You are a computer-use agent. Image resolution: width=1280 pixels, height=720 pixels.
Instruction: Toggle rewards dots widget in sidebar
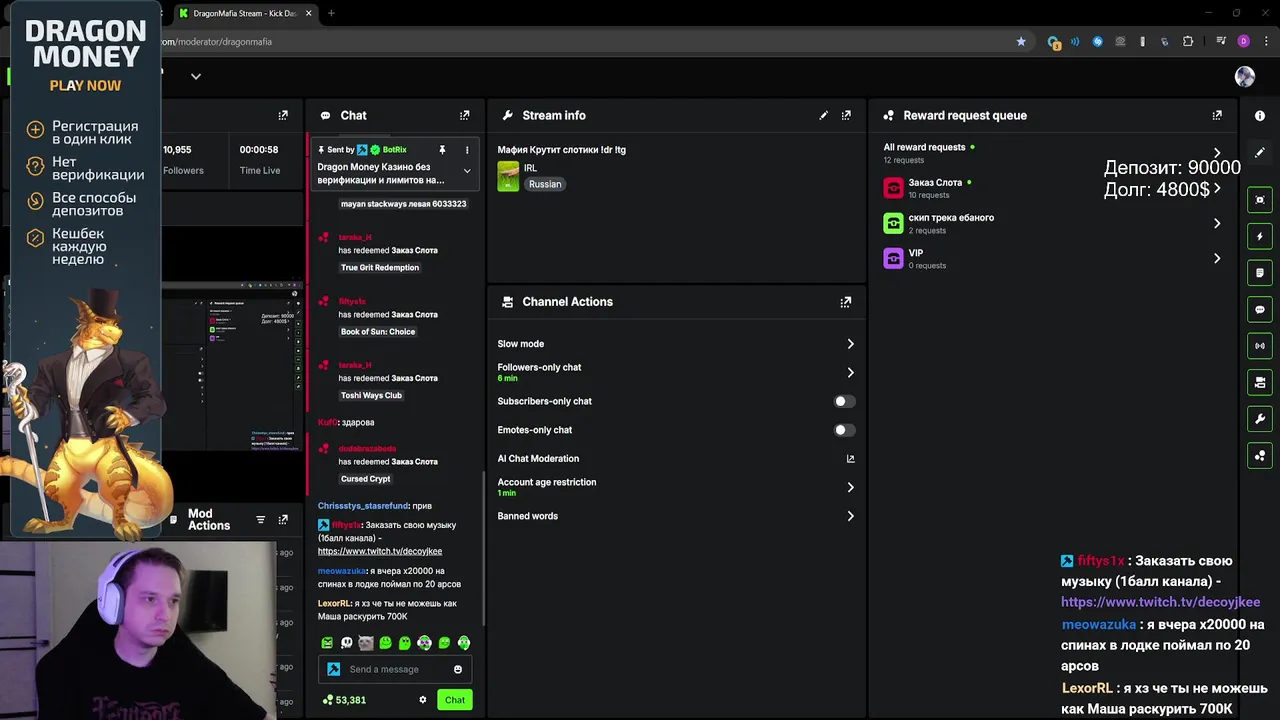pyautogui.click(x=1260, y=456)
